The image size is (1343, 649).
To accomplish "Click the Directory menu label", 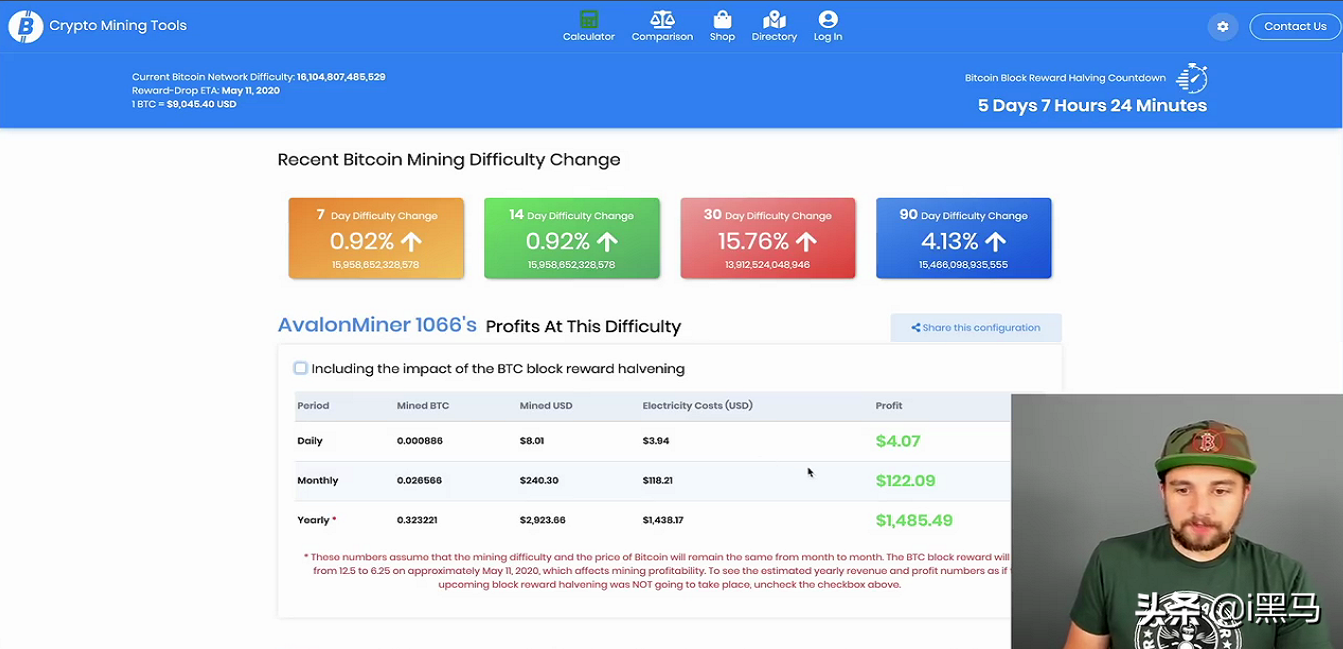I will [774, 37].
